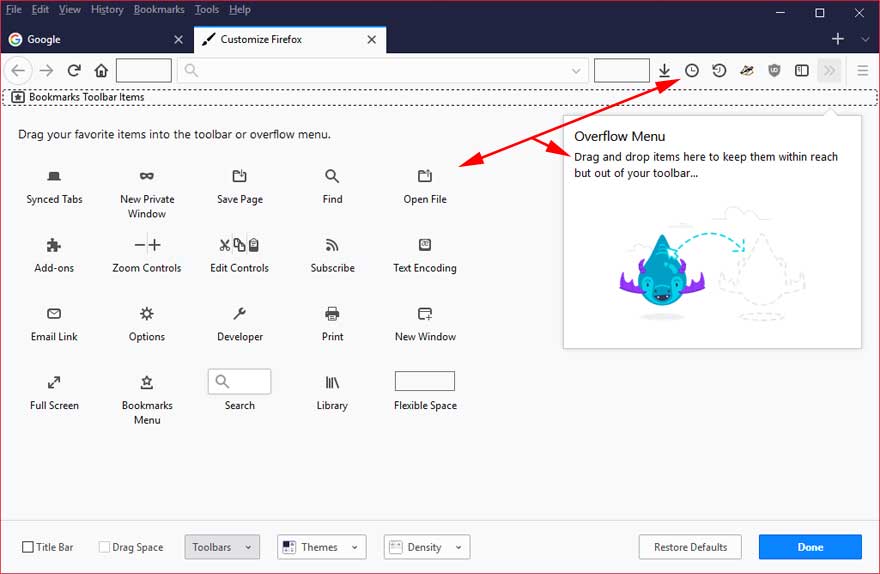
Task: Click the Add-ons puzzle icon
Action: [54, 245]
